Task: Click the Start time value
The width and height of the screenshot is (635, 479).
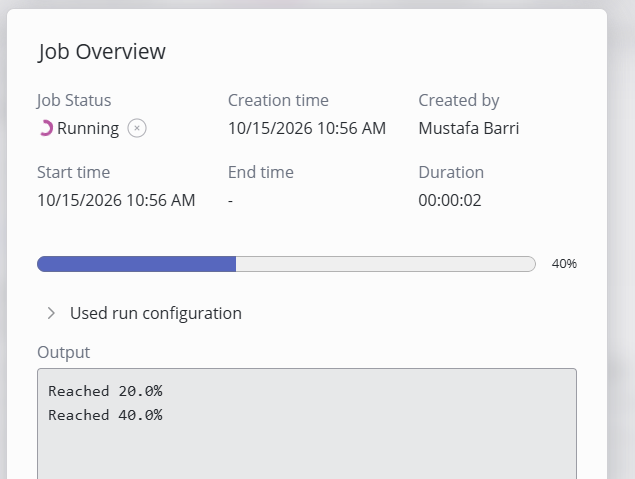Action: point(116,200)
